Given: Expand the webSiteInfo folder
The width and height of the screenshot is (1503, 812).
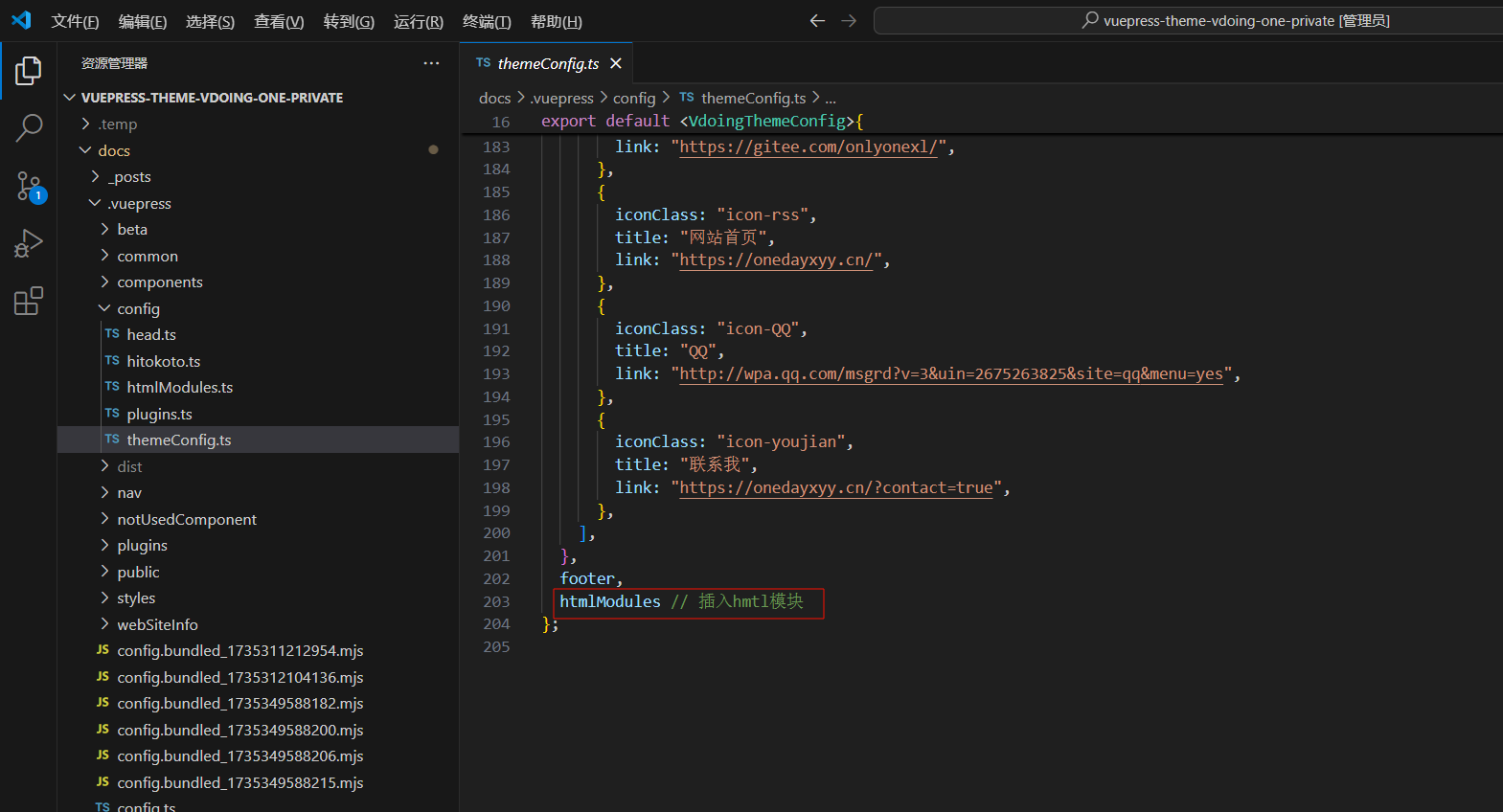Looking at the screenshot, I should [104, 624].
